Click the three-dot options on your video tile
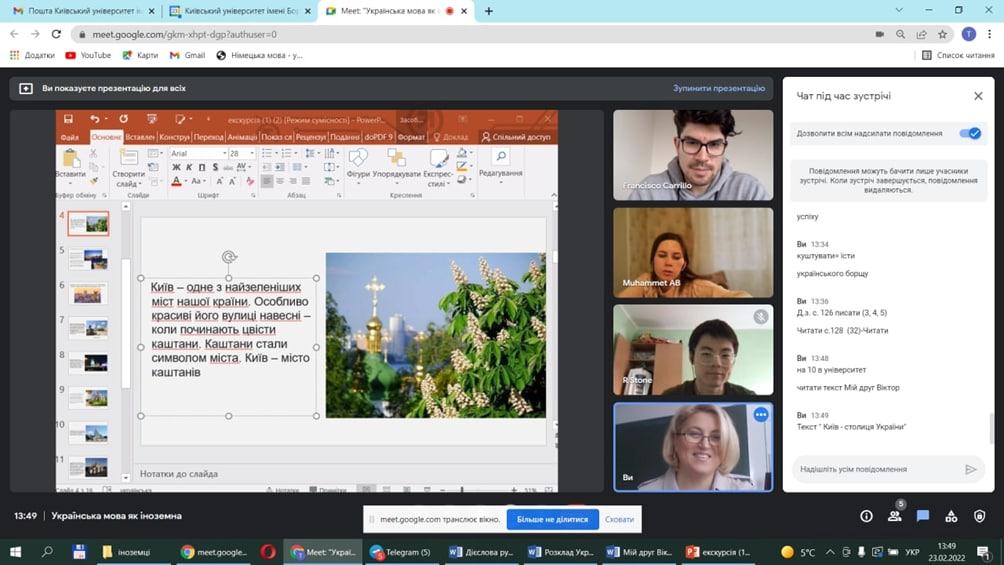1004x565 pixels. tap(761, 415)
